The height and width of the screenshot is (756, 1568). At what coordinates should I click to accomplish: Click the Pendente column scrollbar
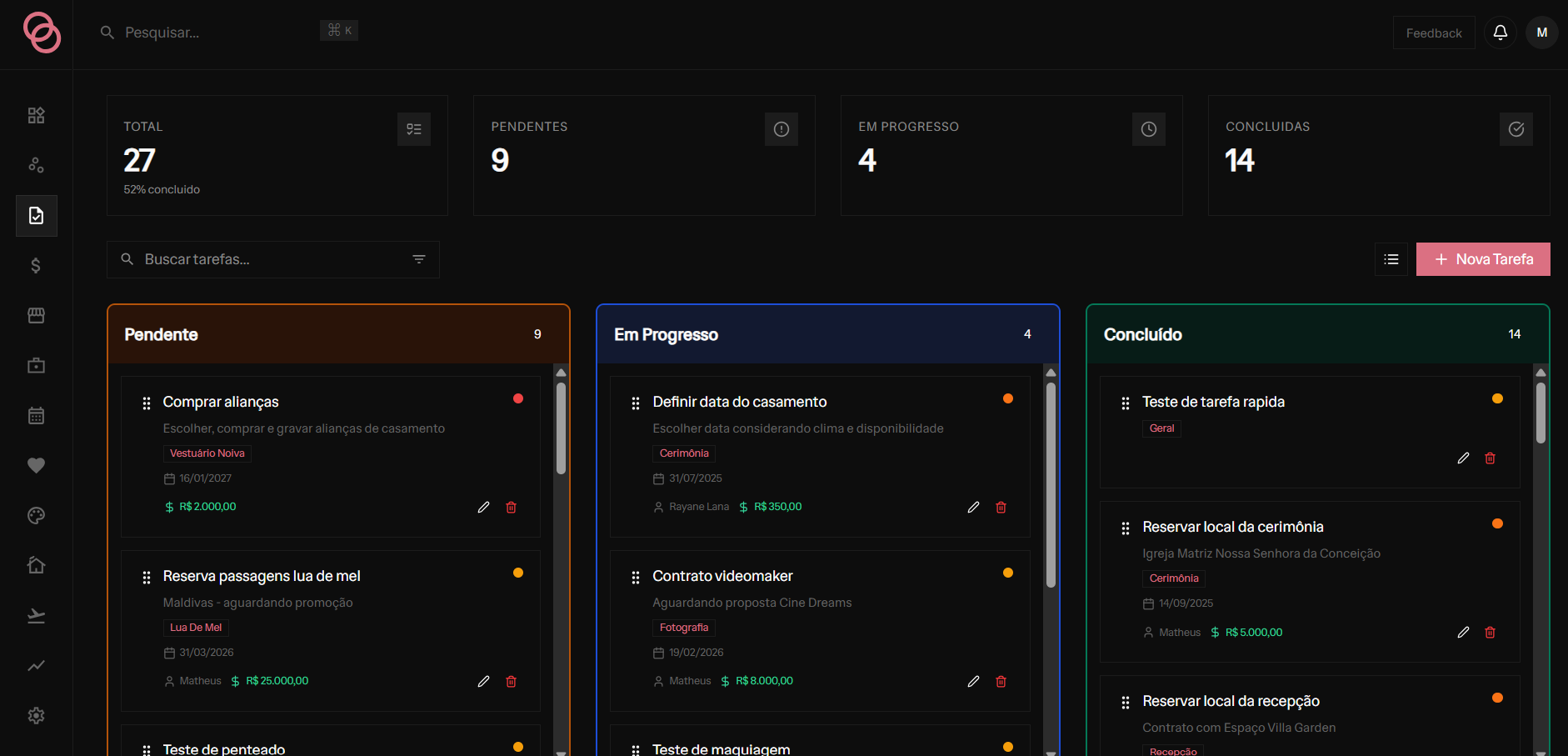pos(562,428)
